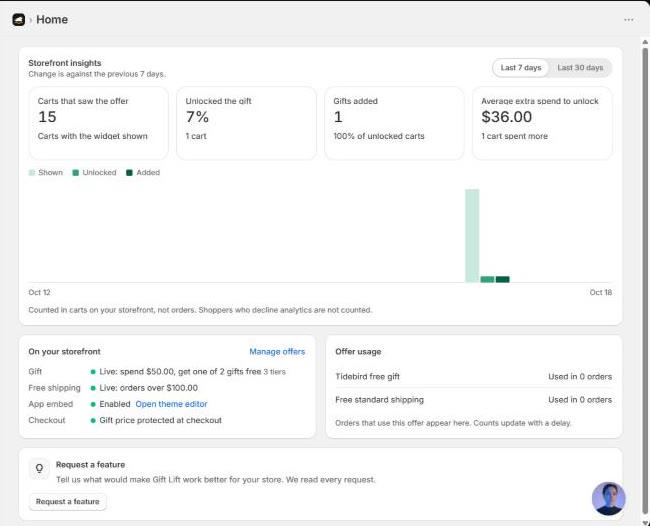Open Carts that saw the offer card

(99, 123)
